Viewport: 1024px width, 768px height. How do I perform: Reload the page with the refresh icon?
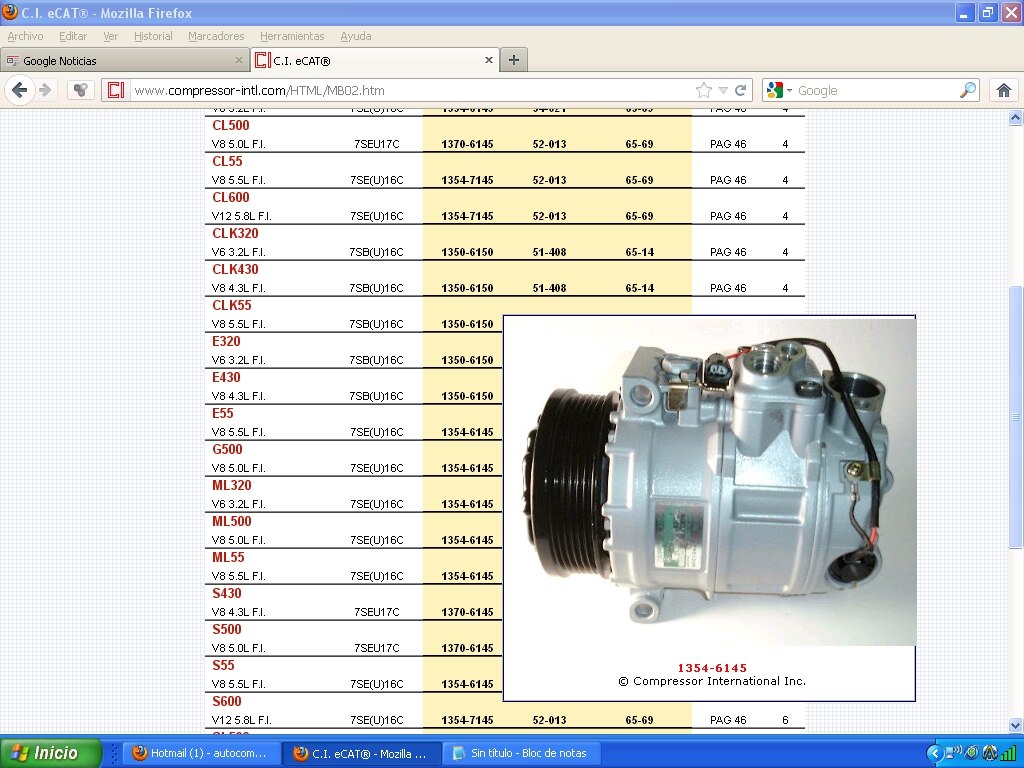[741, 90]
